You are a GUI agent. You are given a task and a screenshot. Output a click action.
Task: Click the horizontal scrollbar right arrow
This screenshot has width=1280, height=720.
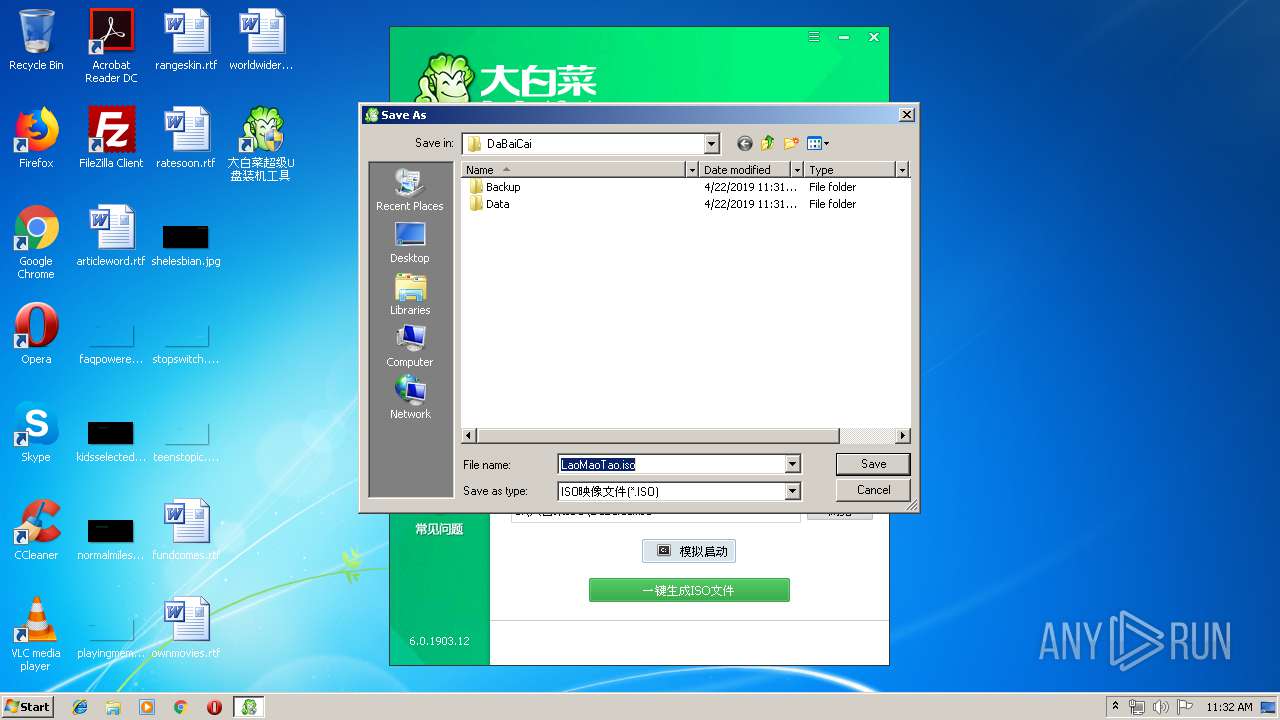pos(903,436)
